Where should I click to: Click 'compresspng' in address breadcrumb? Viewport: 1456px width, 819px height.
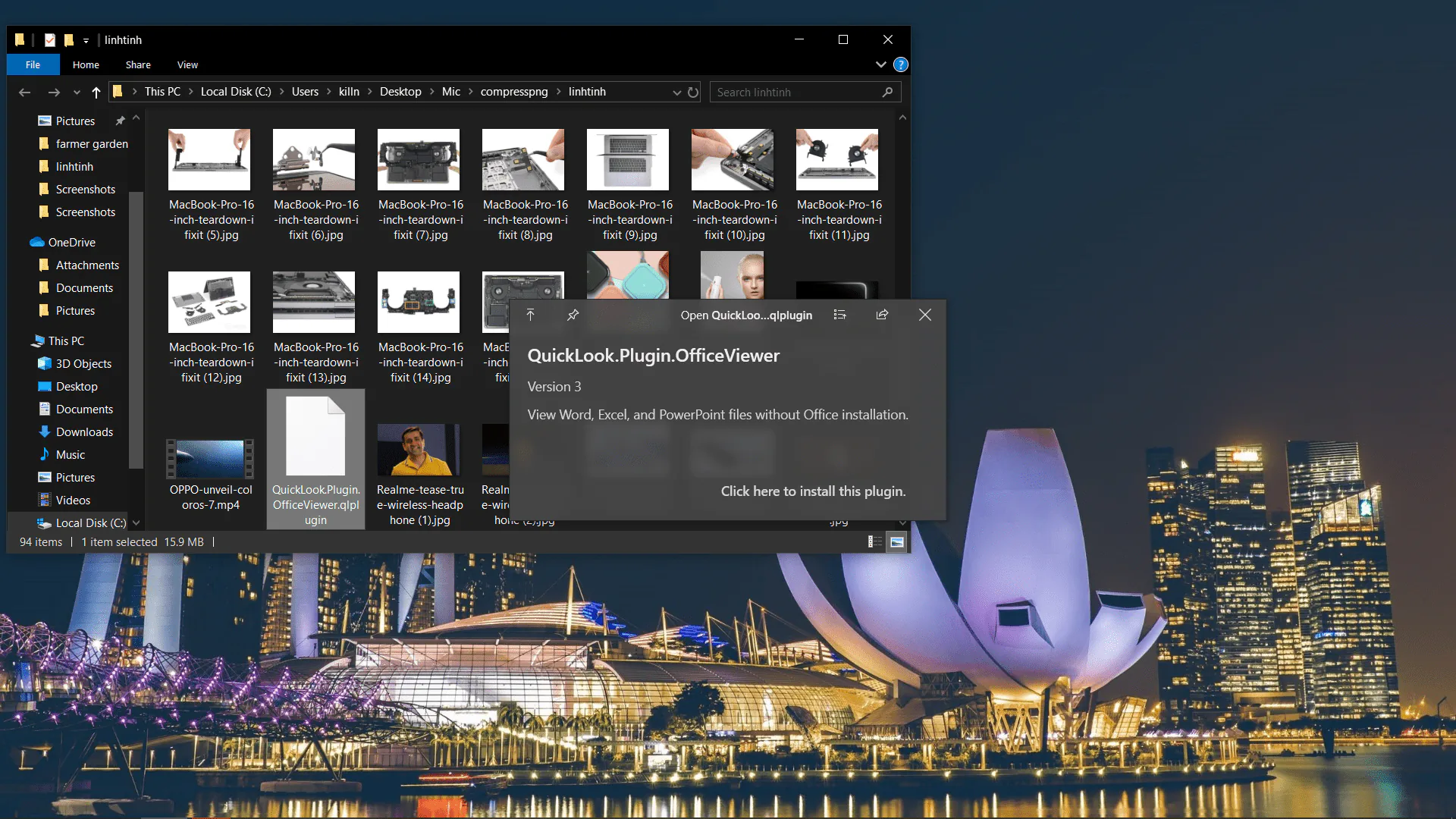coord(513,92)
